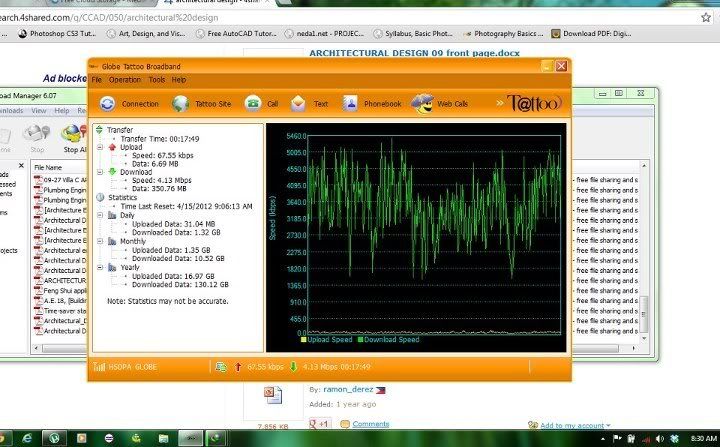Collapse the Yearly statistics node
The width and height of the screenshot is (720, 447).
(x=99, y=266)
